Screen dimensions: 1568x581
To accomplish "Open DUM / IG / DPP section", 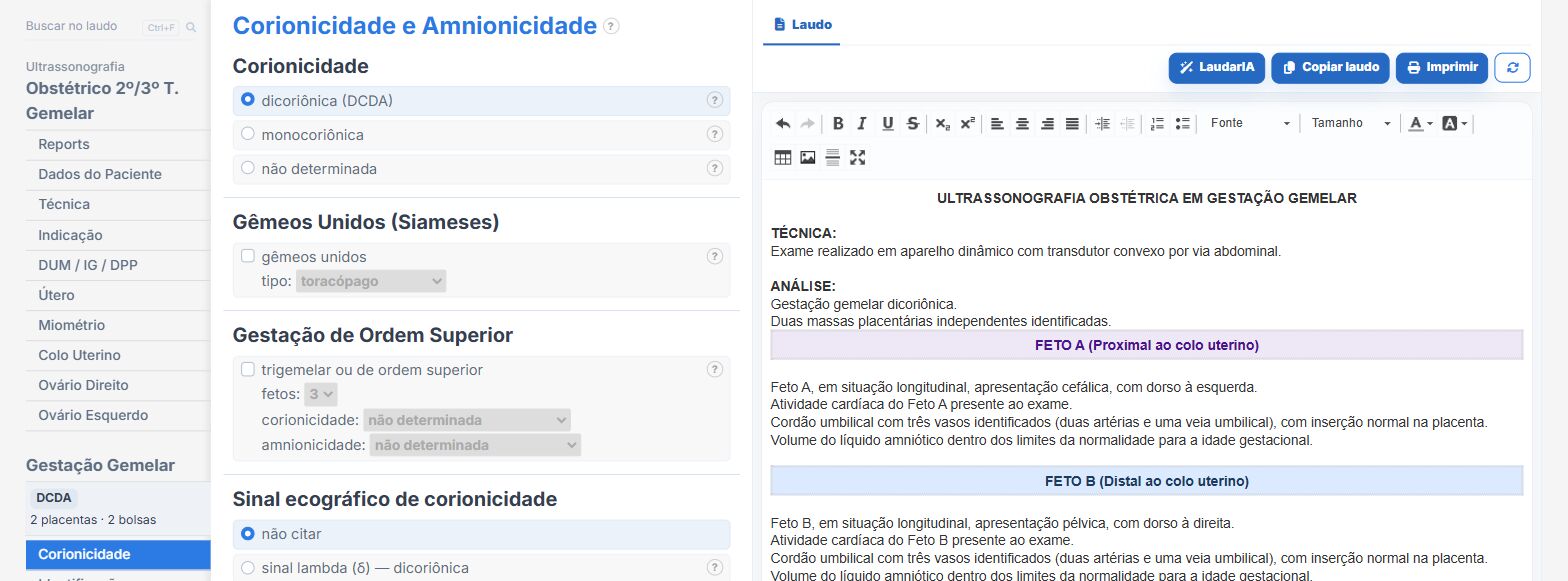I will [x=118, y=265].
